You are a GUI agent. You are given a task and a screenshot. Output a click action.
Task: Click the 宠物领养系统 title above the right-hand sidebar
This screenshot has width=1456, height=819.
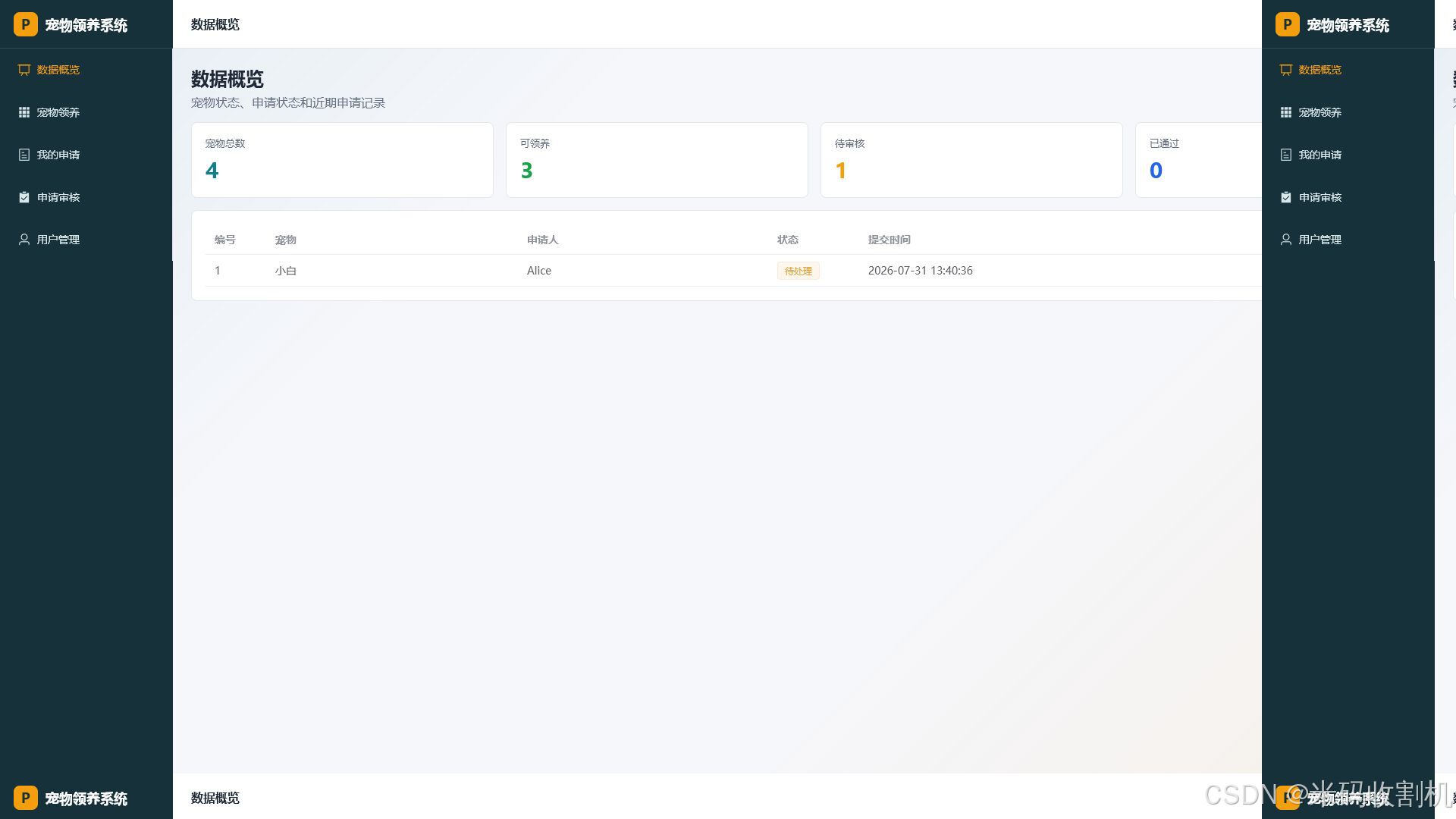[1348, 25]
